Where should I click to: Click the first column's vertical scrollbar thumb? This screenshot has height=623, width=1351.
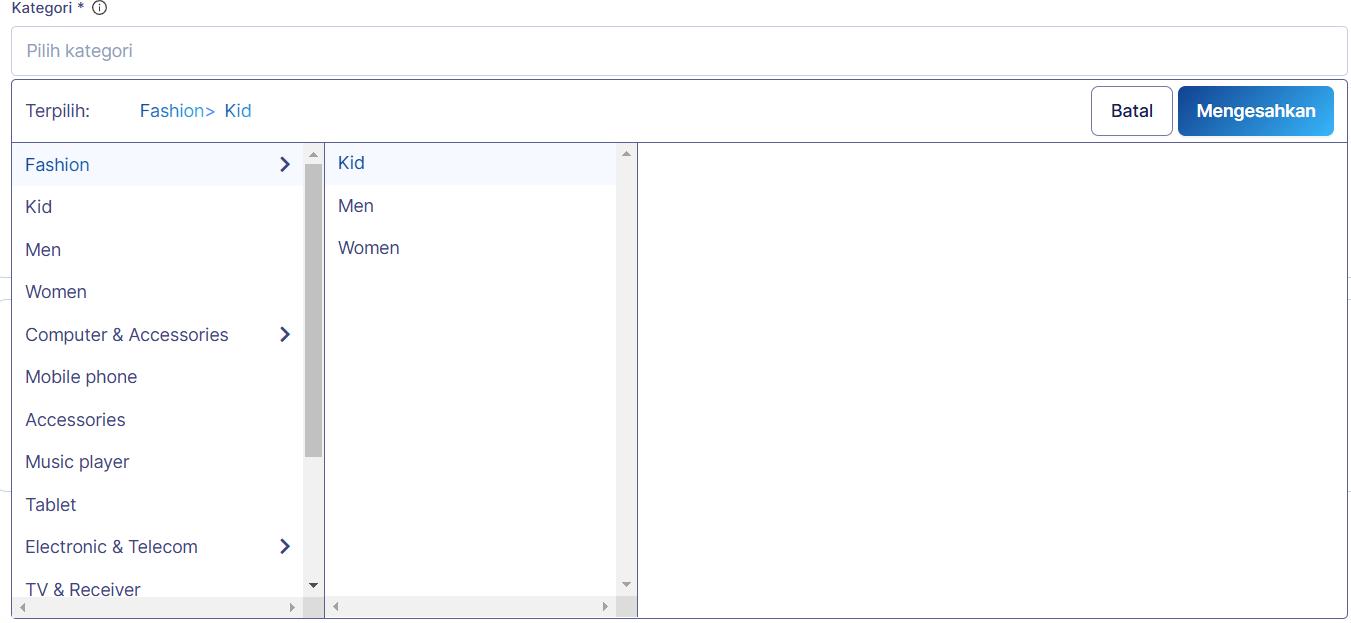click(313, 310)
